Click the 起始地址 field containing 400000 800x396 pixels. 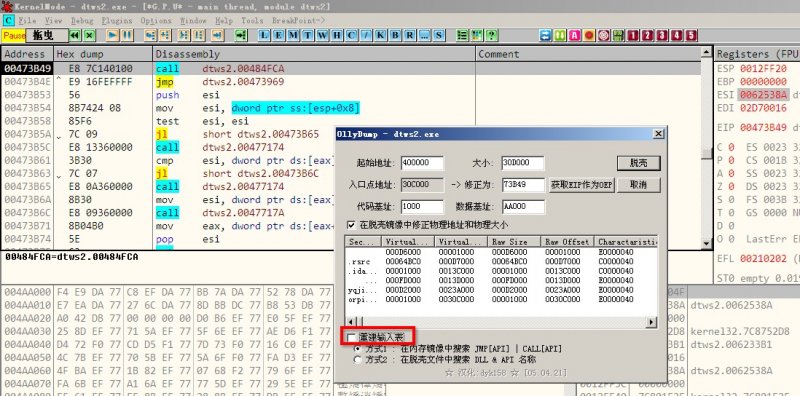[x=422, y=163]
